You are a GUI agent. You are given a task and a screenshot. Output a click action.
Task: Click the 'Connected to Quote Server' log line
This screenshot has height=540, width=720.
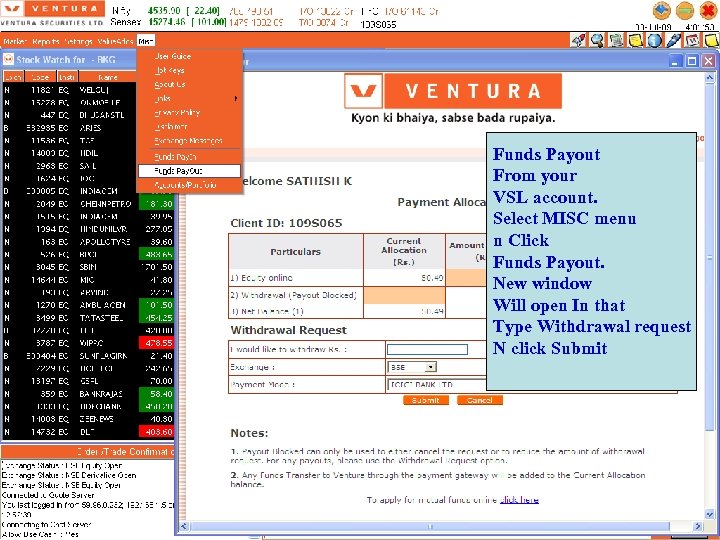(x=48, y=495)
